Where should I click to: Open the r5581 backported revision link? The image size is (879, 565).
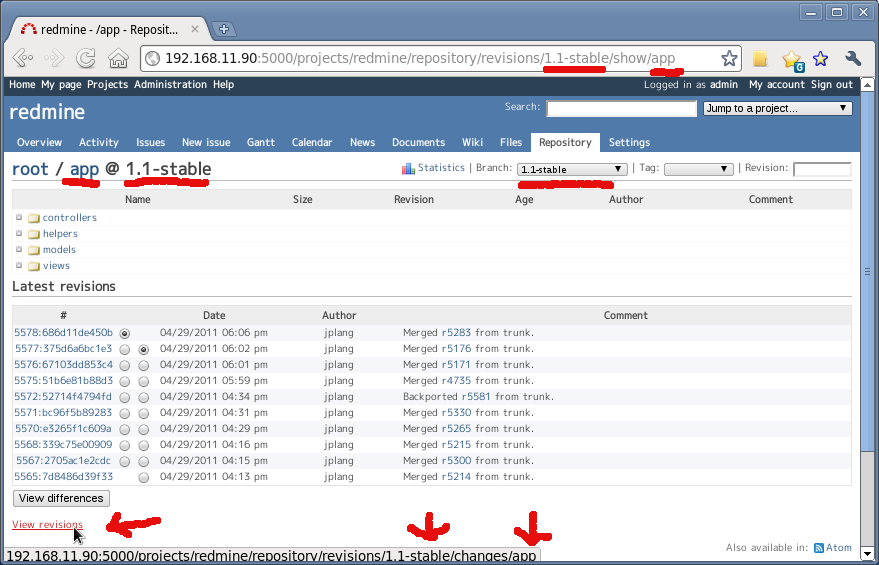(476, 396)
